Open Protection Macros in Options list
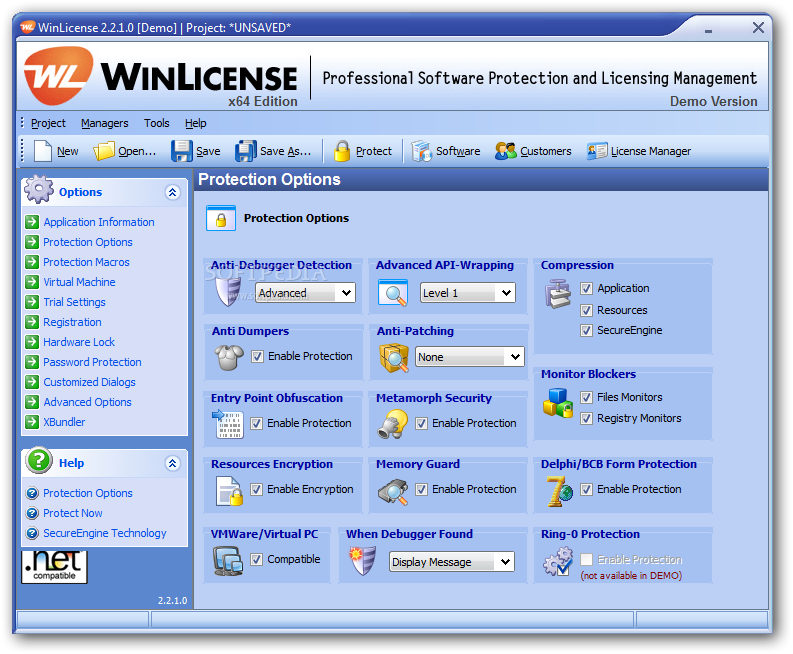The image size is (793, 654). [x=86, y=262]
